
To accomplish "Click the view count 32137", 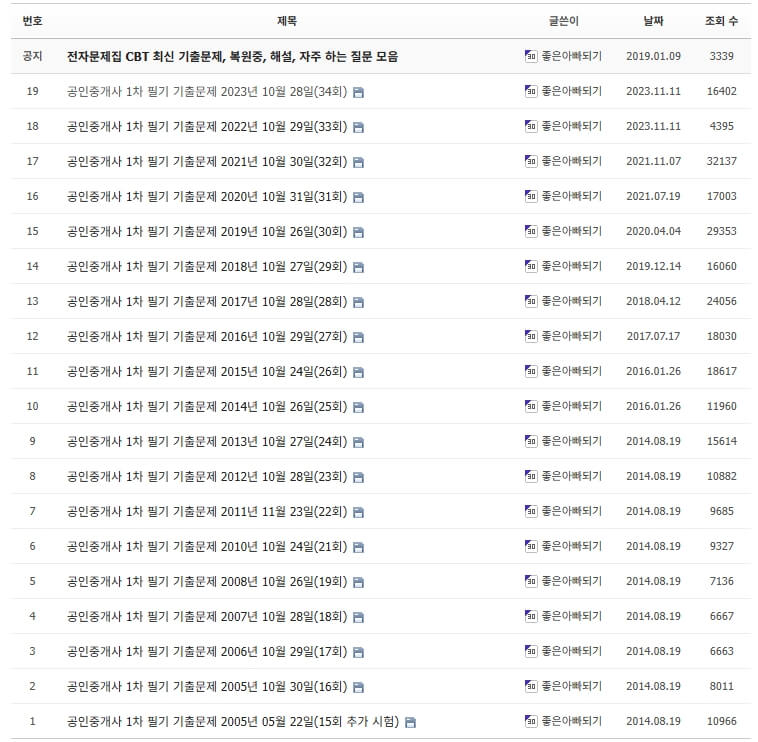I will point(722,161).
